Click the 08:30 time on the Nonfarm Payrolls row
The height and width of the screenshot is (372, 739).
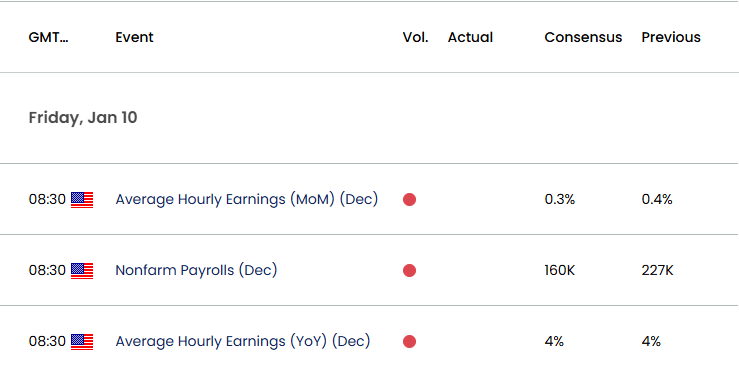coord(47,270)
